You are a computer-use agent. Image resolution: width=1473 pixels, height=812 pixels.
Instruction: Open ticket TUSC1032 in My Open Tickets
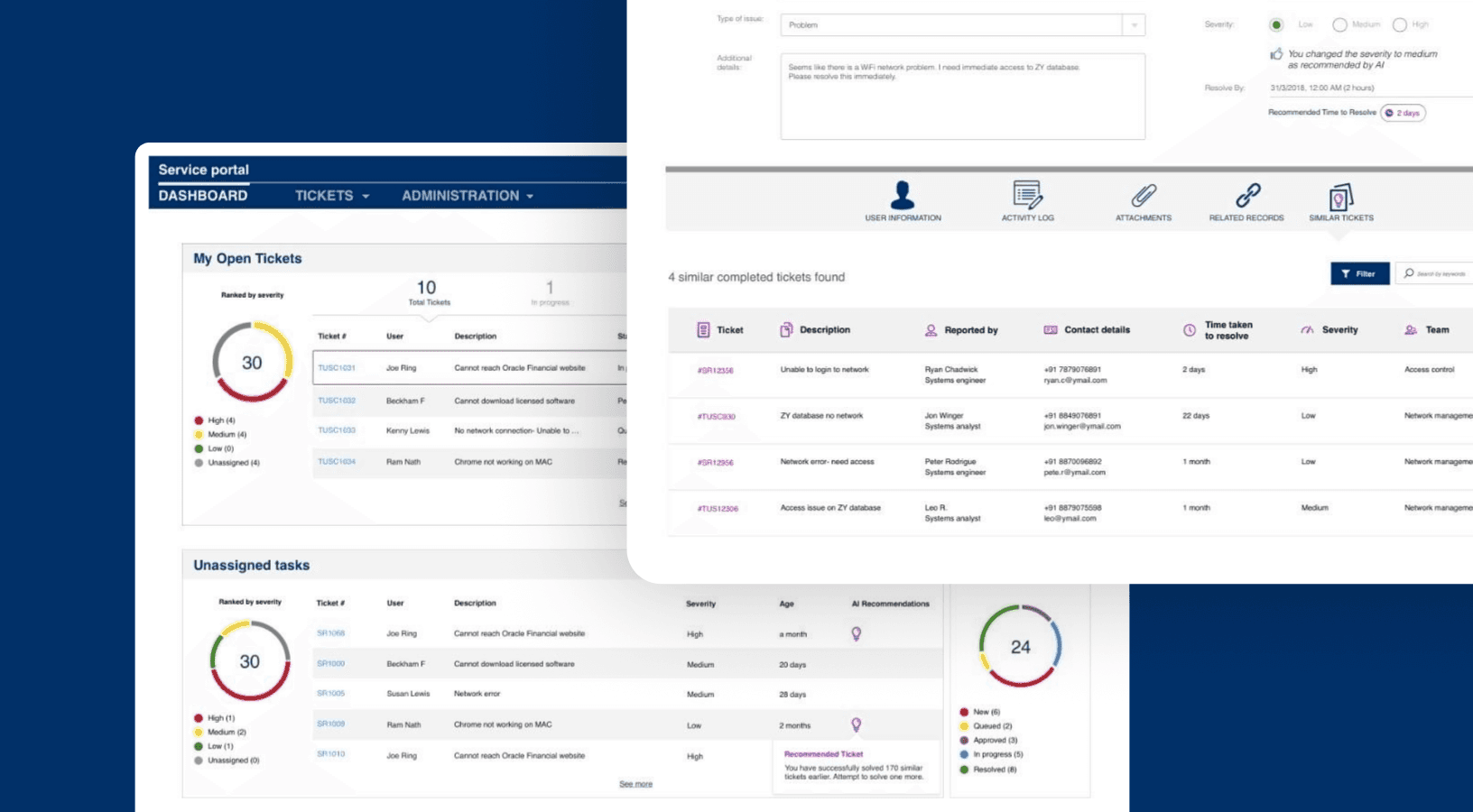click(x=337, y=401)
